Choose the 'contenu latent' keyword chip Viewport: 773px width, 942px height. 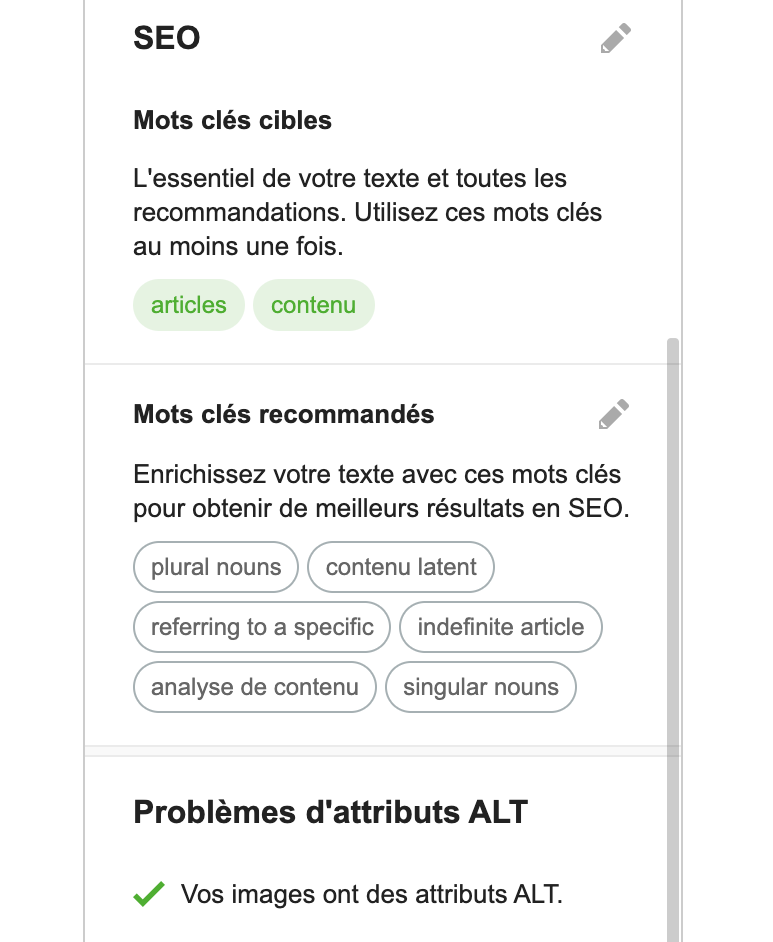tap(401, 567)
